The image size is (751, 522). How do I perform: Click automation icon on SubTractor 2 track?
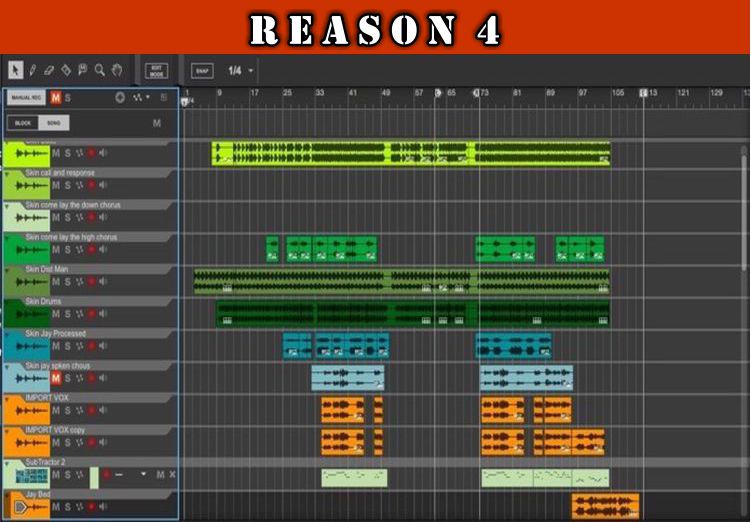pos(80,475)
